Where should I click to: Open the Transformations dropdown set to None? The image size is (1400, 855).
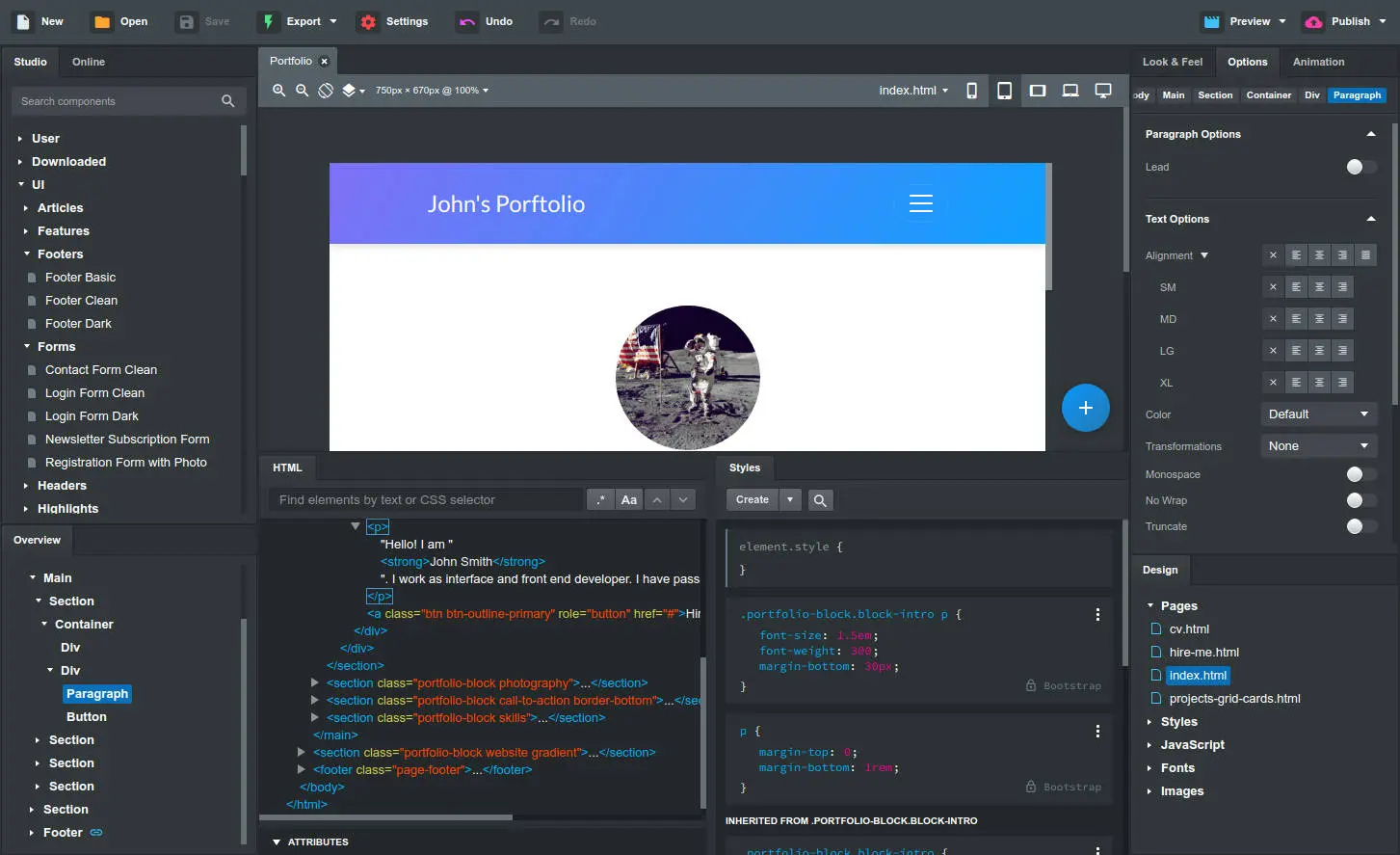pos(1319,445)
